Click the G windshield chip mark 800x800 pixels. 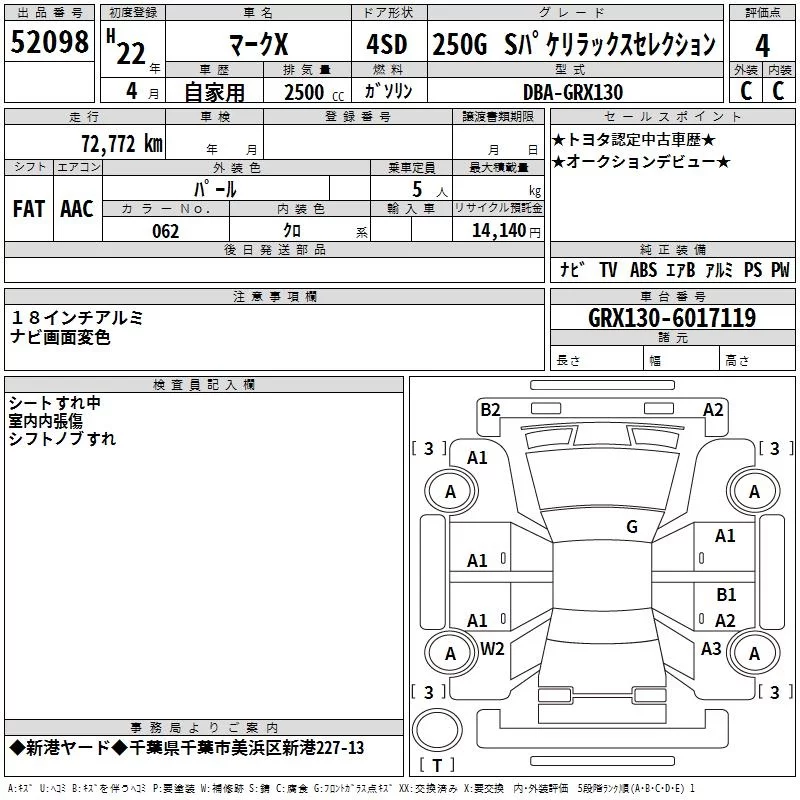(x=632, y=527)
